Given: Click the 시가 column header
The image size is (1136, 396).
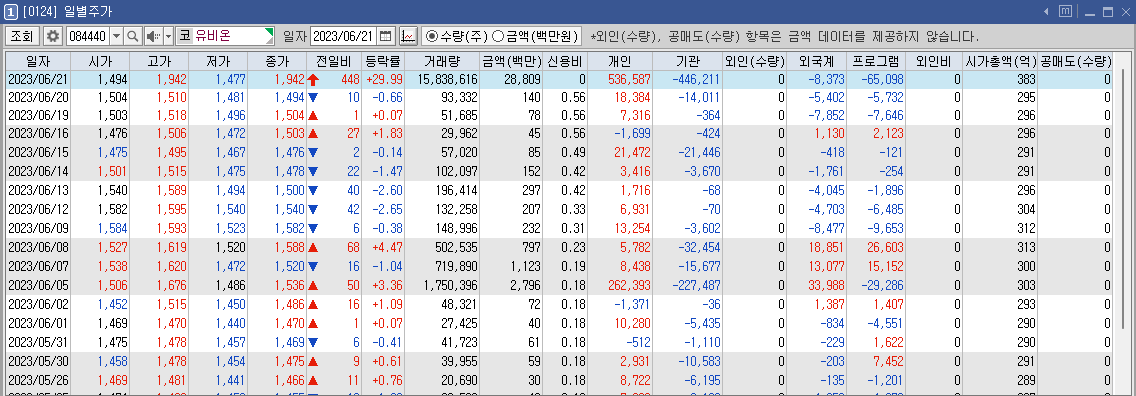Looking at the screenshot, I should (101, 62).
